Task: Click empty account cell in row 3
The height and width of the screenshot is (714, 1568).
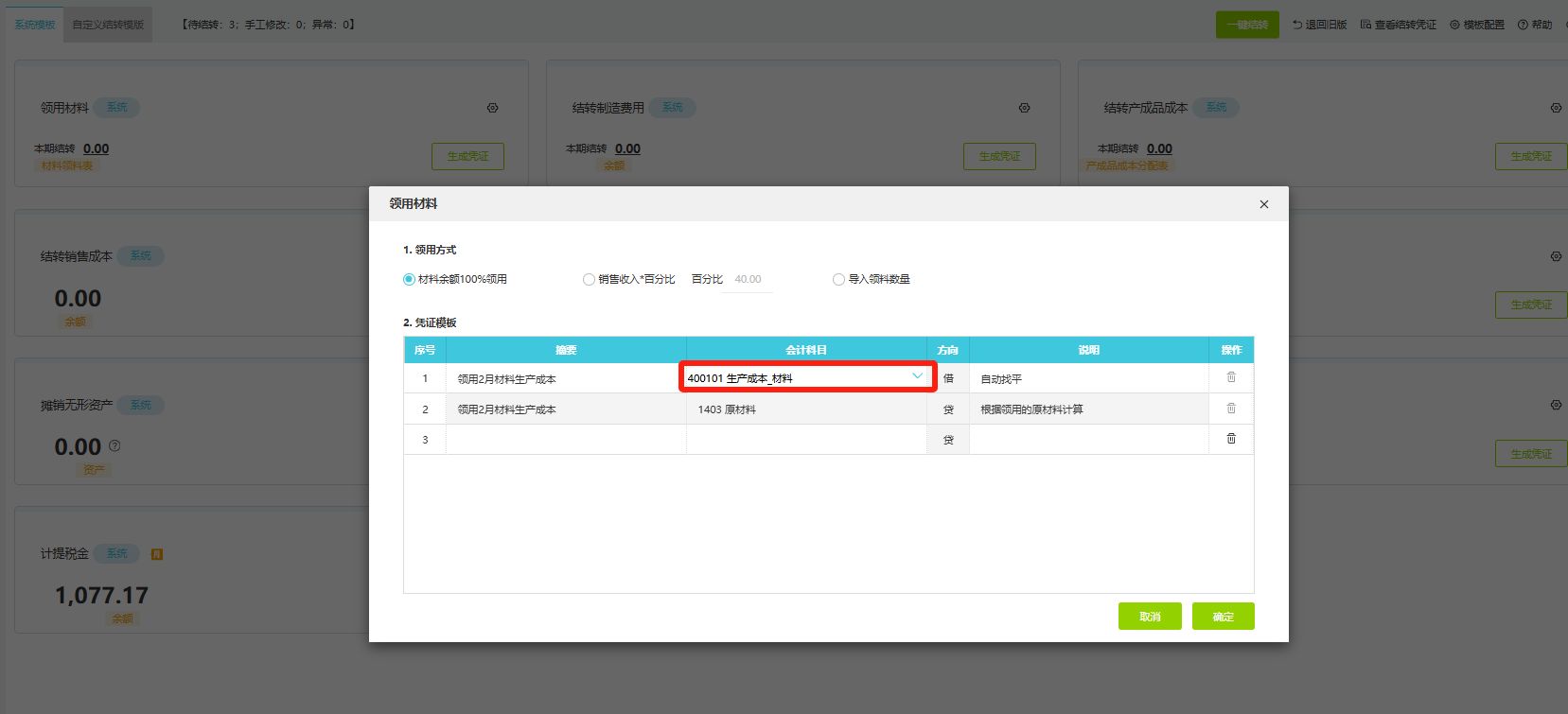Action: 806,440
